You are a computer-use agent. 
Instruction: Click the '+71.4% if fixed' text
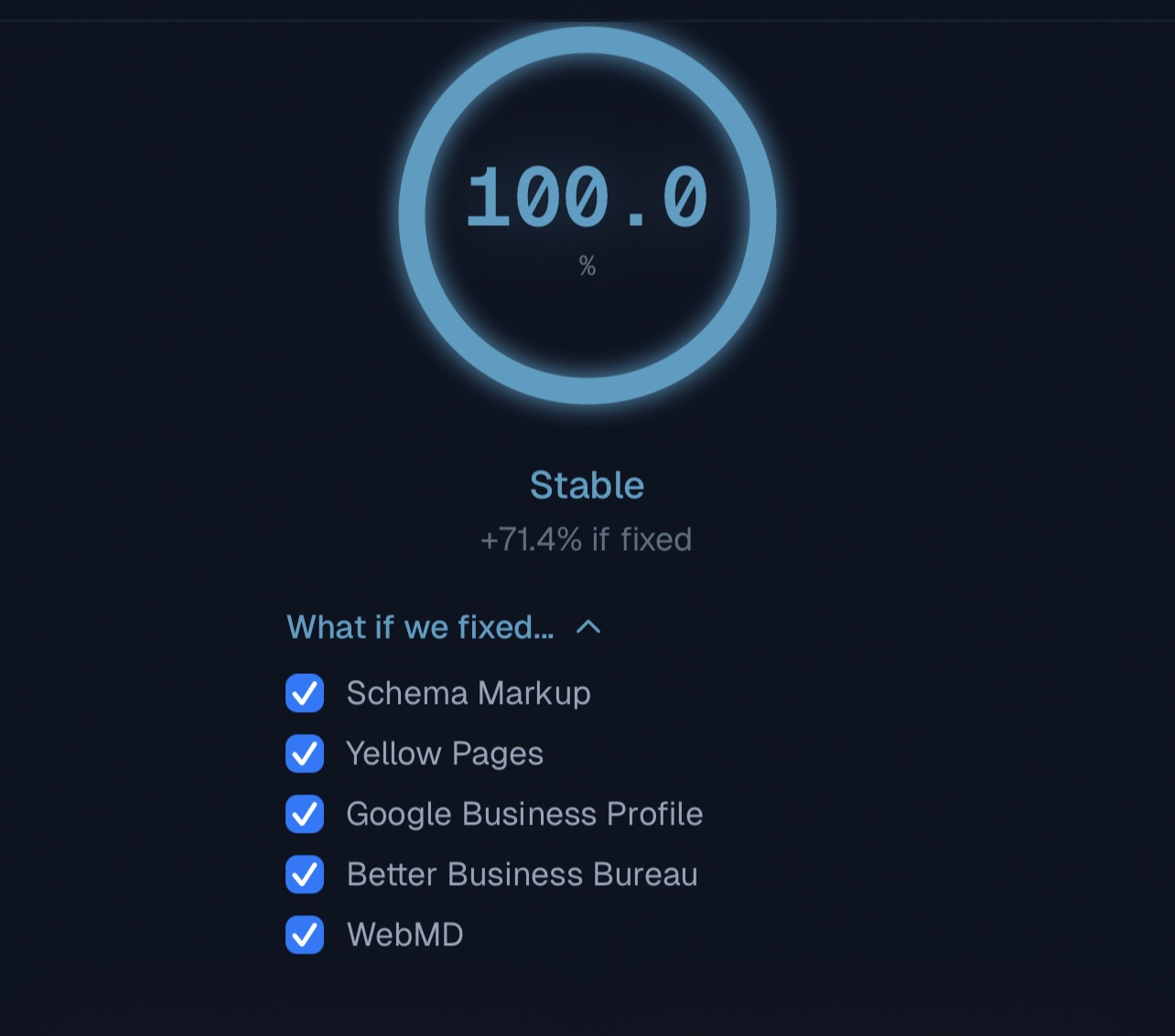point(586,539)
